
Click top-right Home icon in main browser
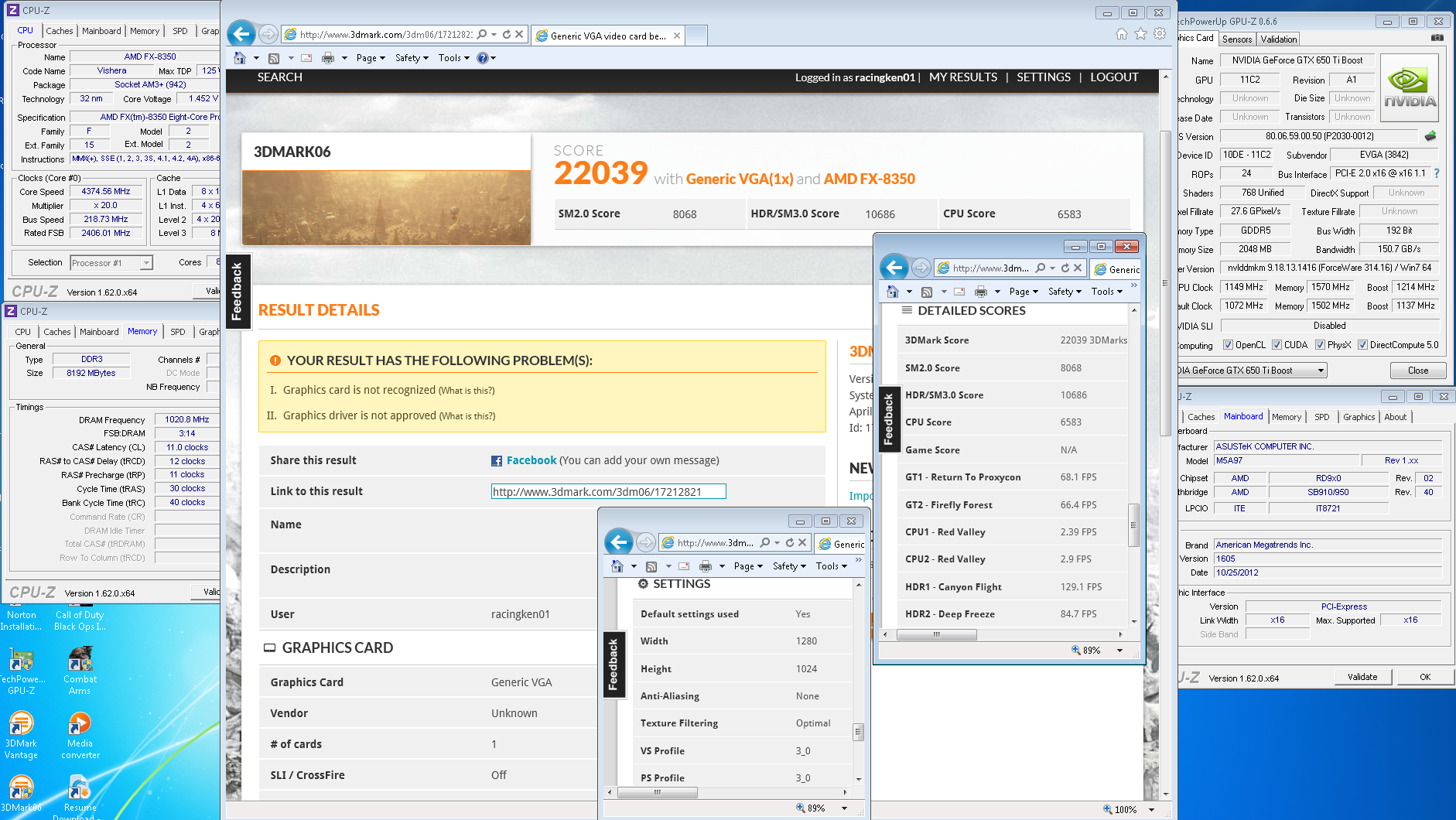(x=1122, y=33)
